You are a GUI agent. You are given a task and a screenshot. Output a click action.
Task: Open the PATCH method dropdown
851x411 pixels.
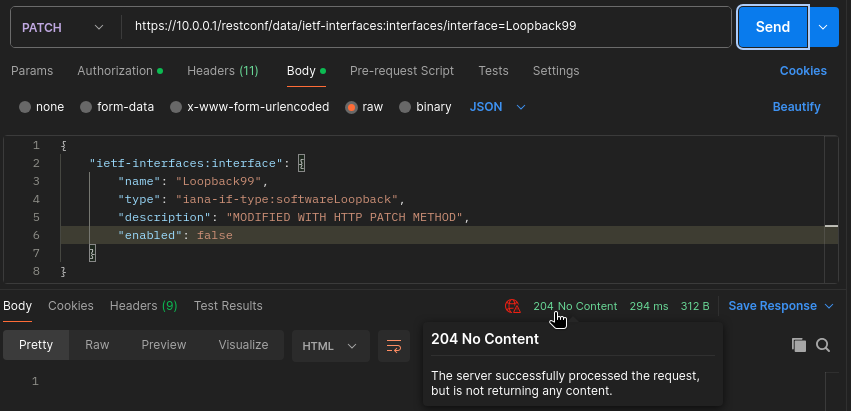62,27
